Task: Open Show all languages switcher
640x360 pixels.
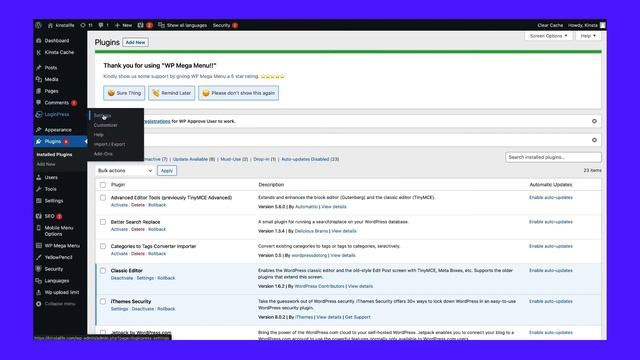Action: pyautogui.click(x=182, y=25)
